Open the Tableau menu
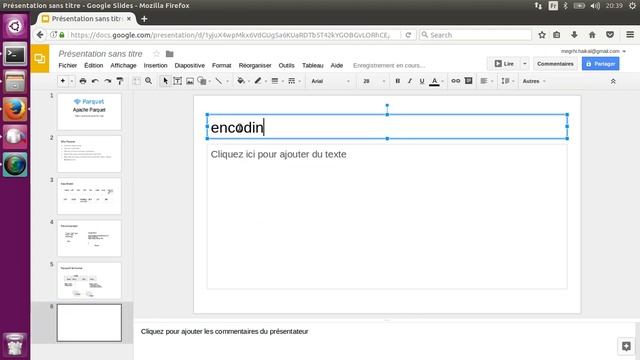The height and width of the screenshot is (360, 640). (x=313, y=65)
